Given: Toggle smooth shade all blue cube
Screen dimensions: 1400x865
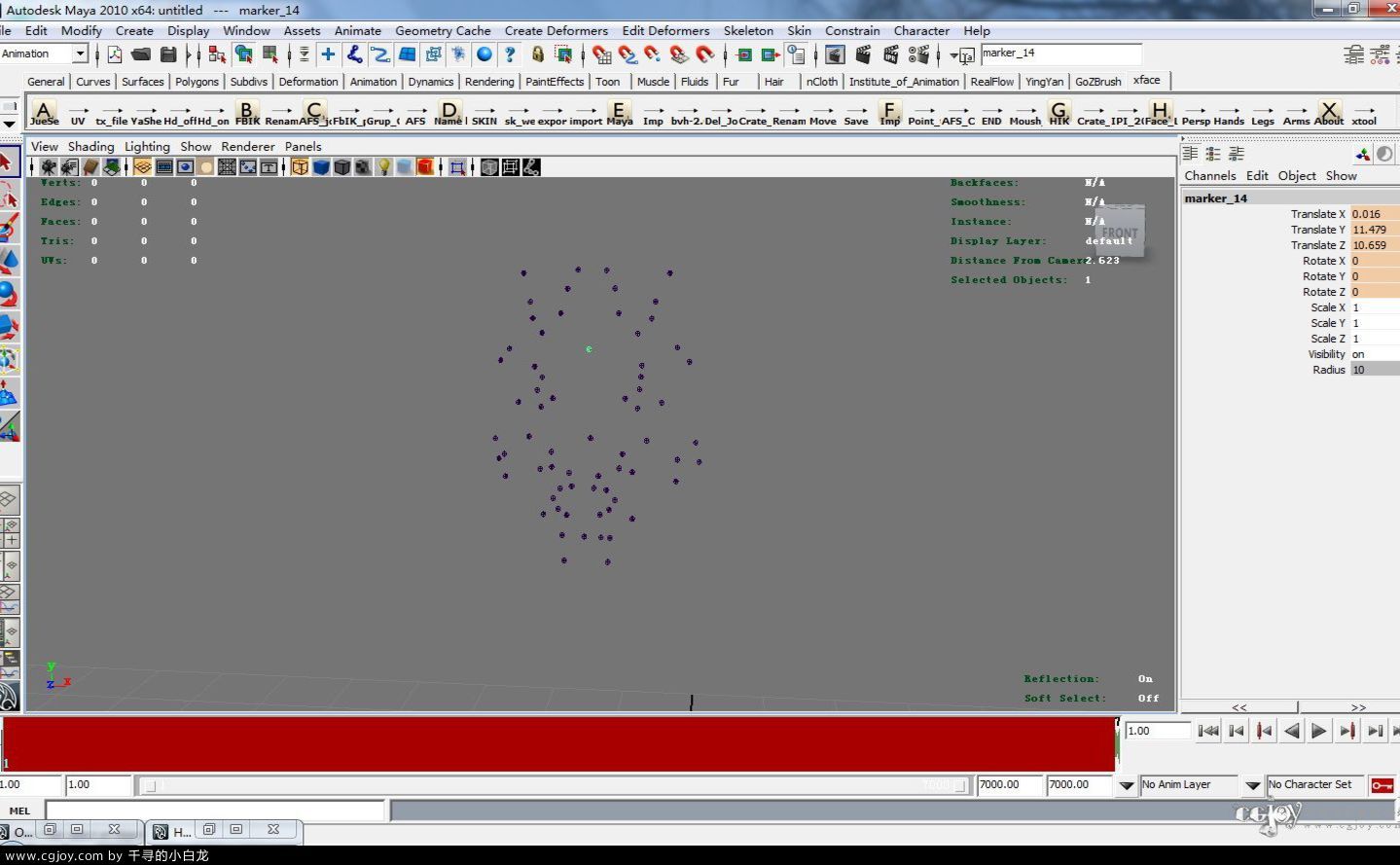Looking at the screenshot, I should coord(321,167).
